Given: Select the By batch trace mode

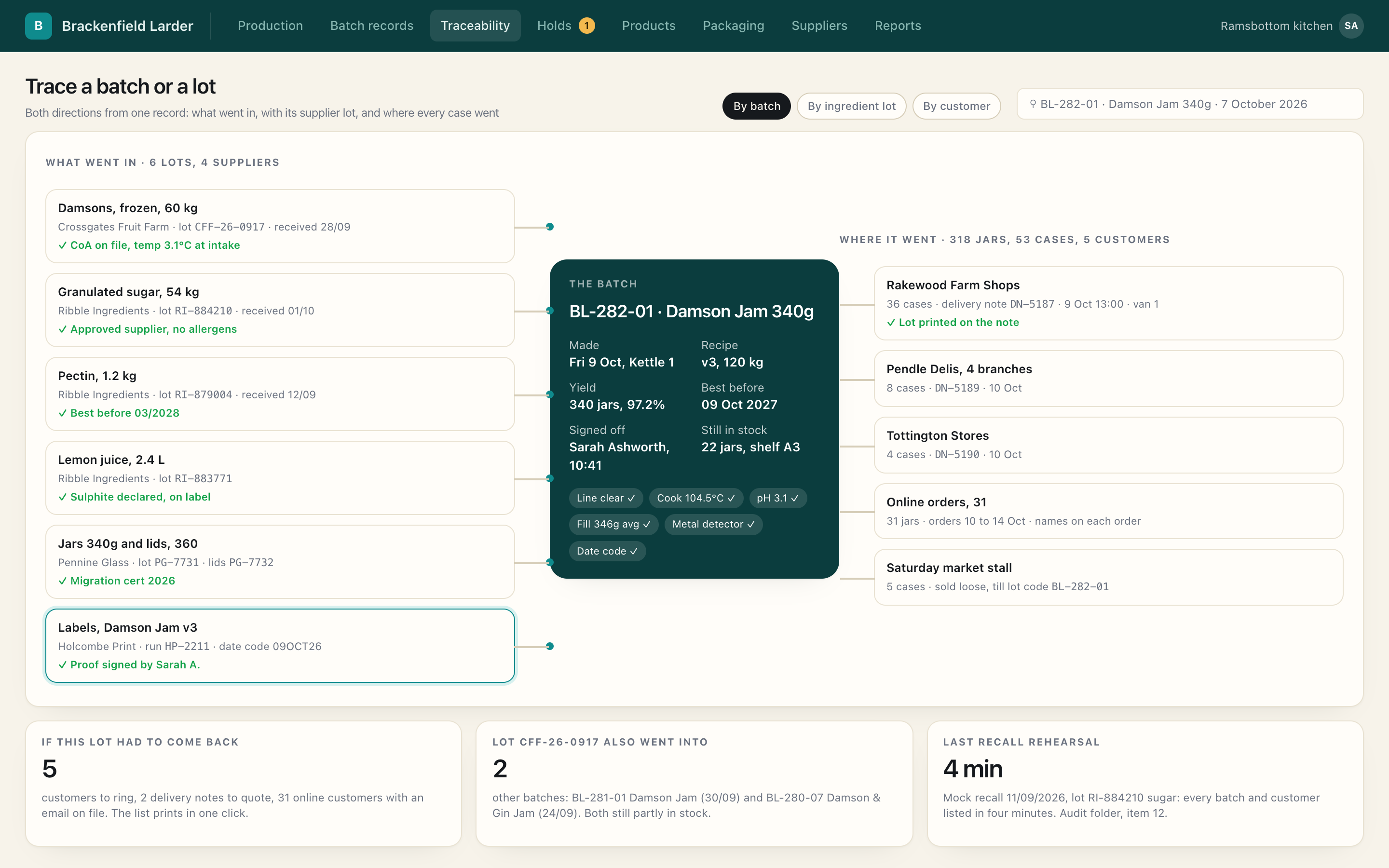Looking at the screenshot, I should pos(757,106).
